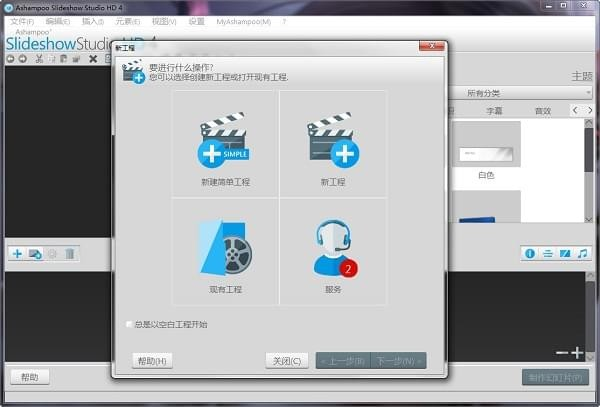Open the 文件 menu
The width and height of the screenshot is (600, 407).
point(21,21)
